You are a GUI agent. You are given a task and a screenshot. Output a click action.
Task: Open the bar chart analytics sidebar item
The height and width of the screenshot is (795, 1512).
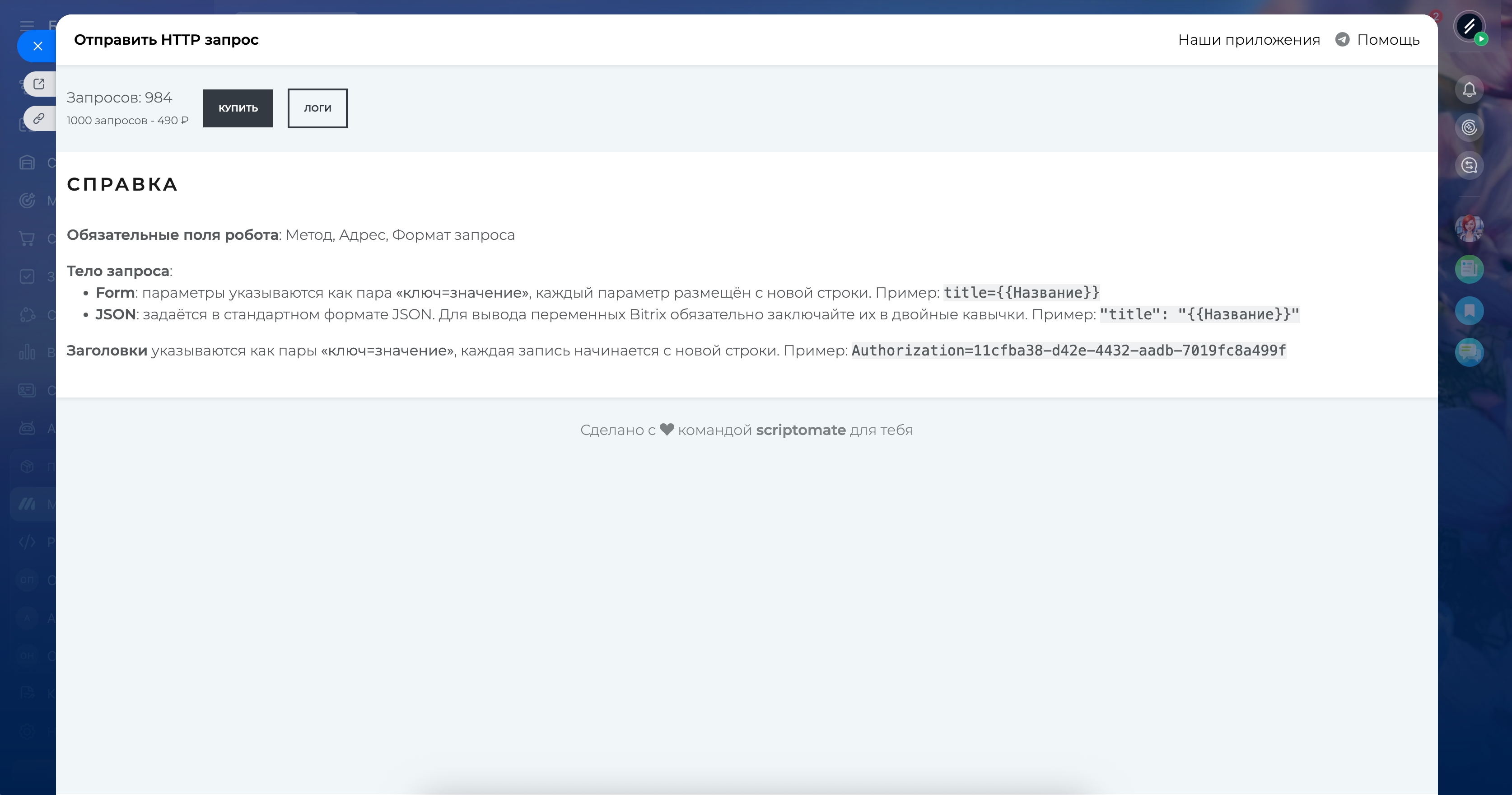[26, 352]
